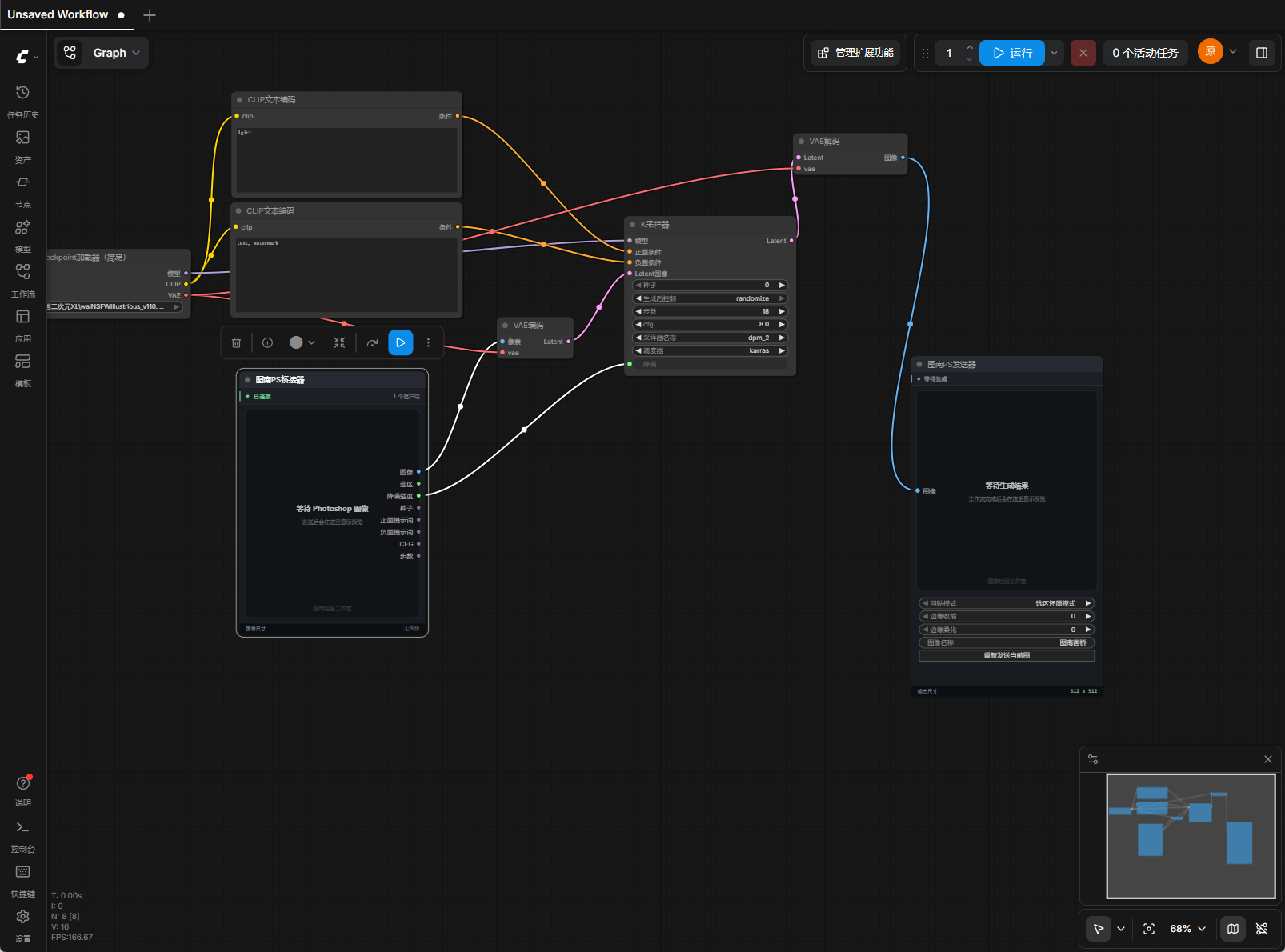Add a new workflow tab
1285x952 pixels.
point(150,14)
